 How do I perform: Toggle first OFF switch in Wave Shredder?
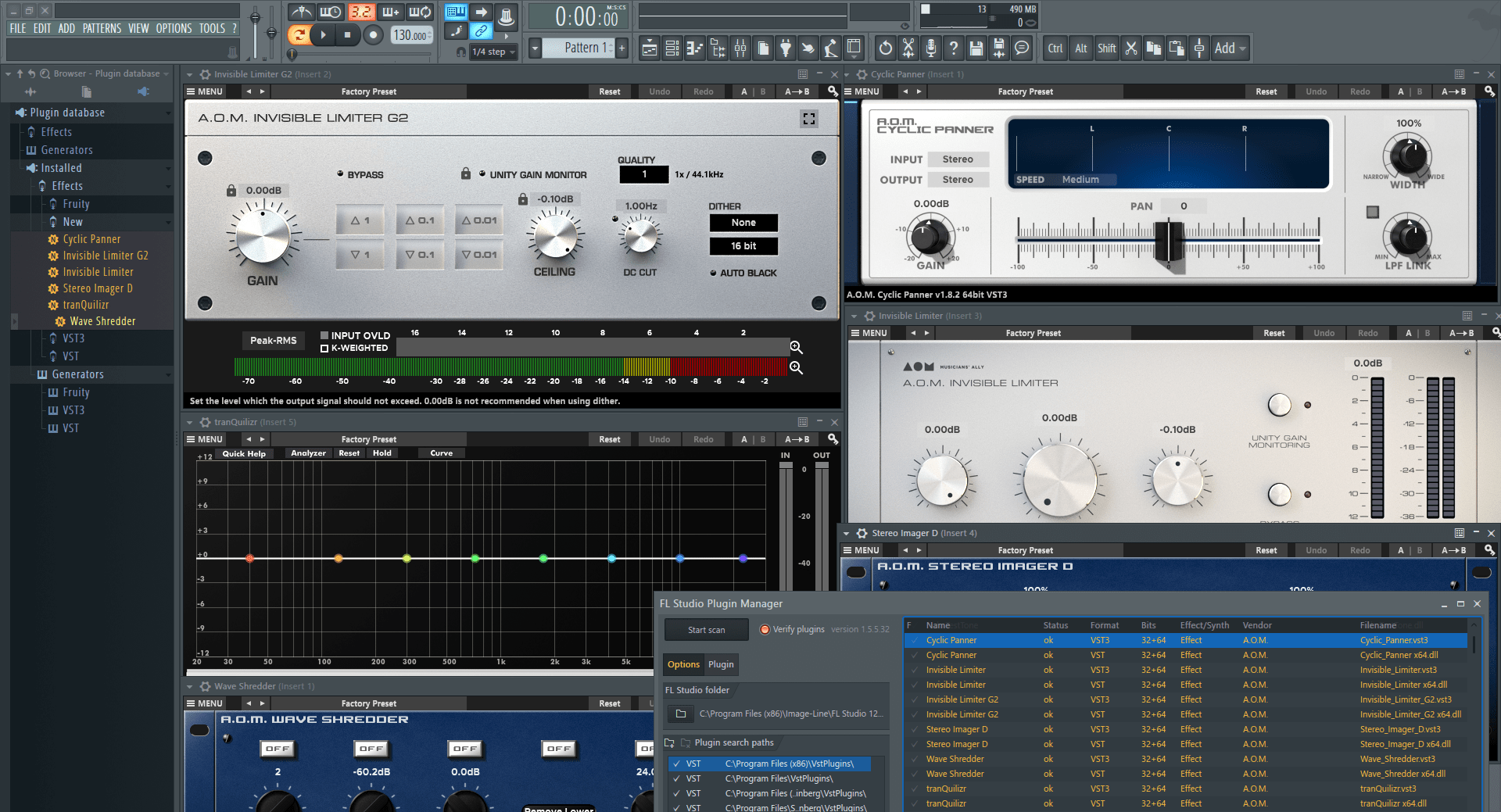(x=277, y=749)
